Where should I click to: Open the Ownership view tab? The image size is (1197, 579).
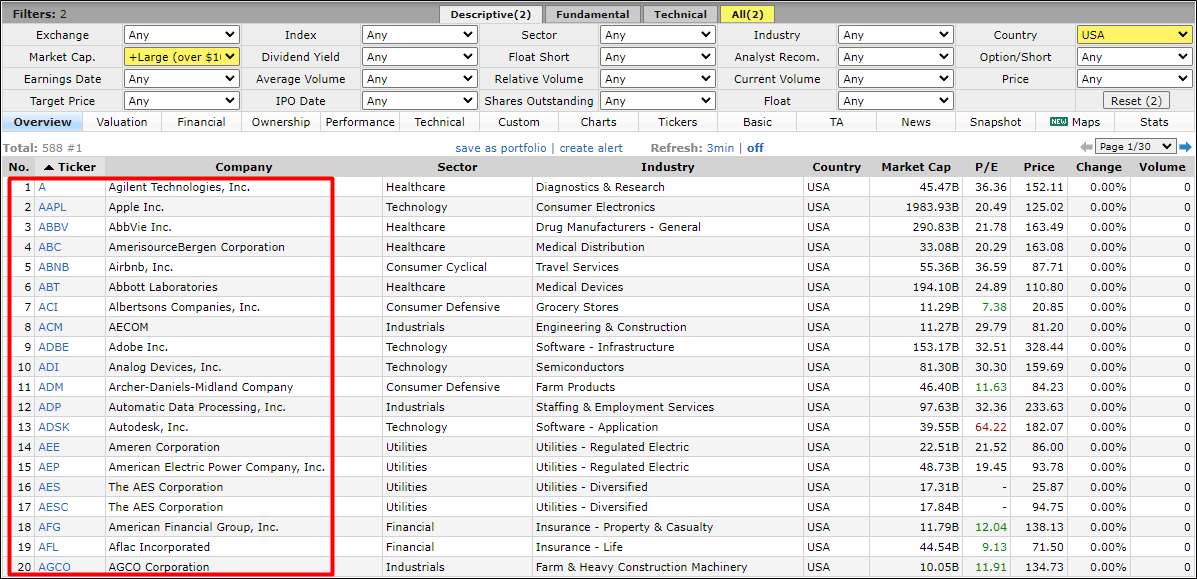(281, 122)
